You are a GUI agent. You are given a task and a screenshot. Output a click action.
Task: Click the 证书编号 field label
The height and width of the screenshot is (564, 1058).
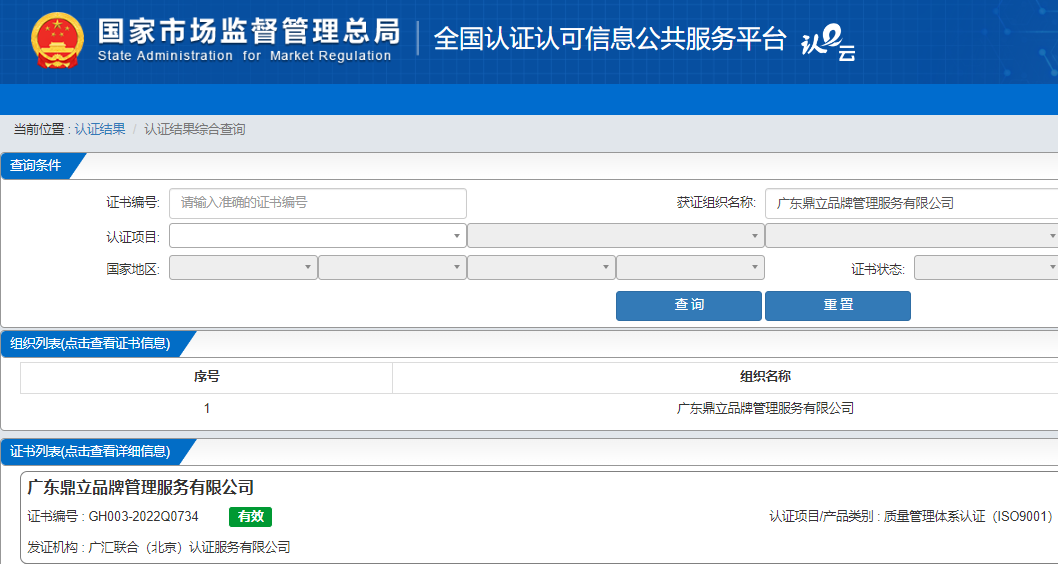[x=133, y=202]
